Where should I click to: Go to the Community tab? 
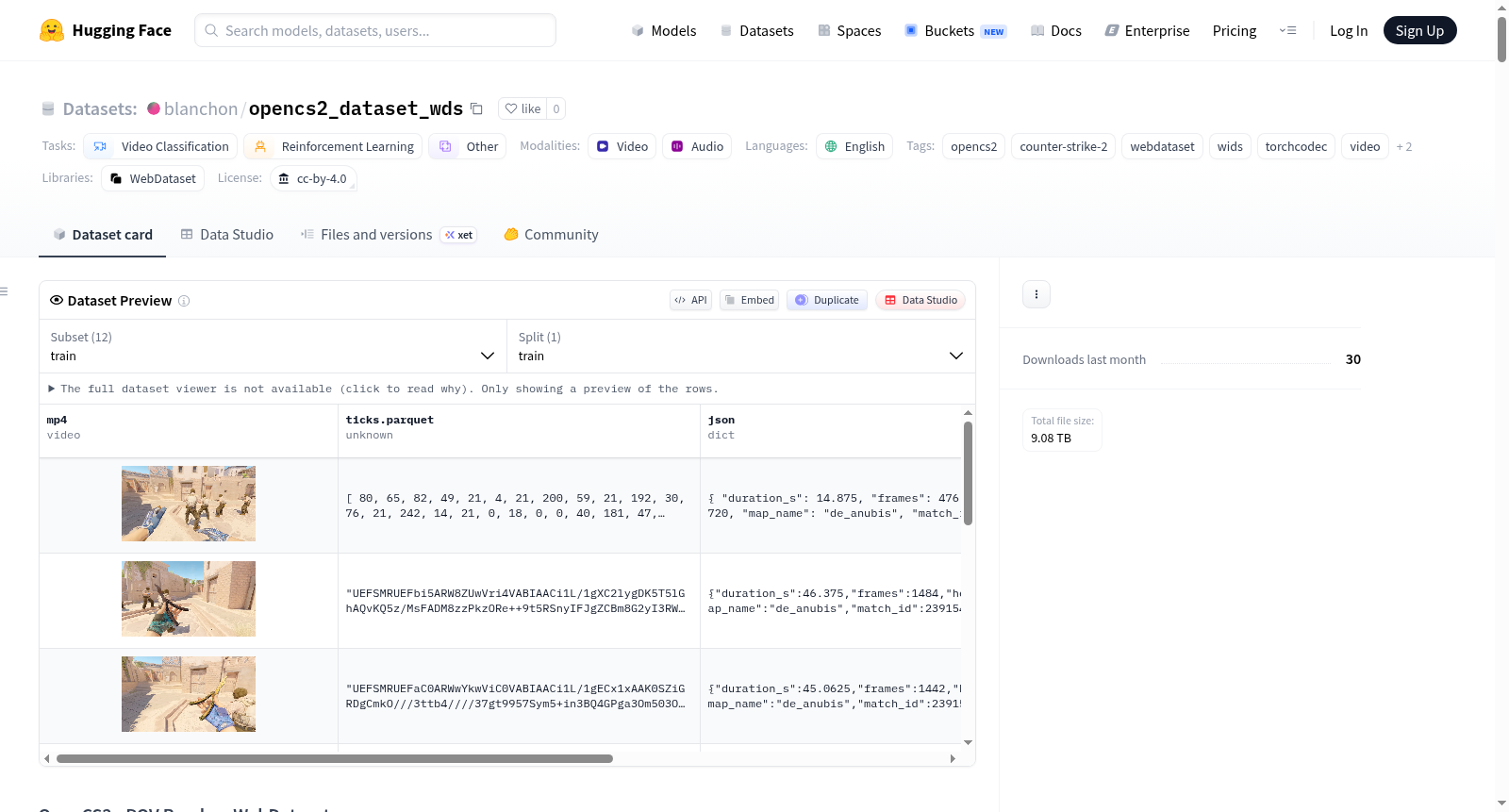(x=552, y=235)
